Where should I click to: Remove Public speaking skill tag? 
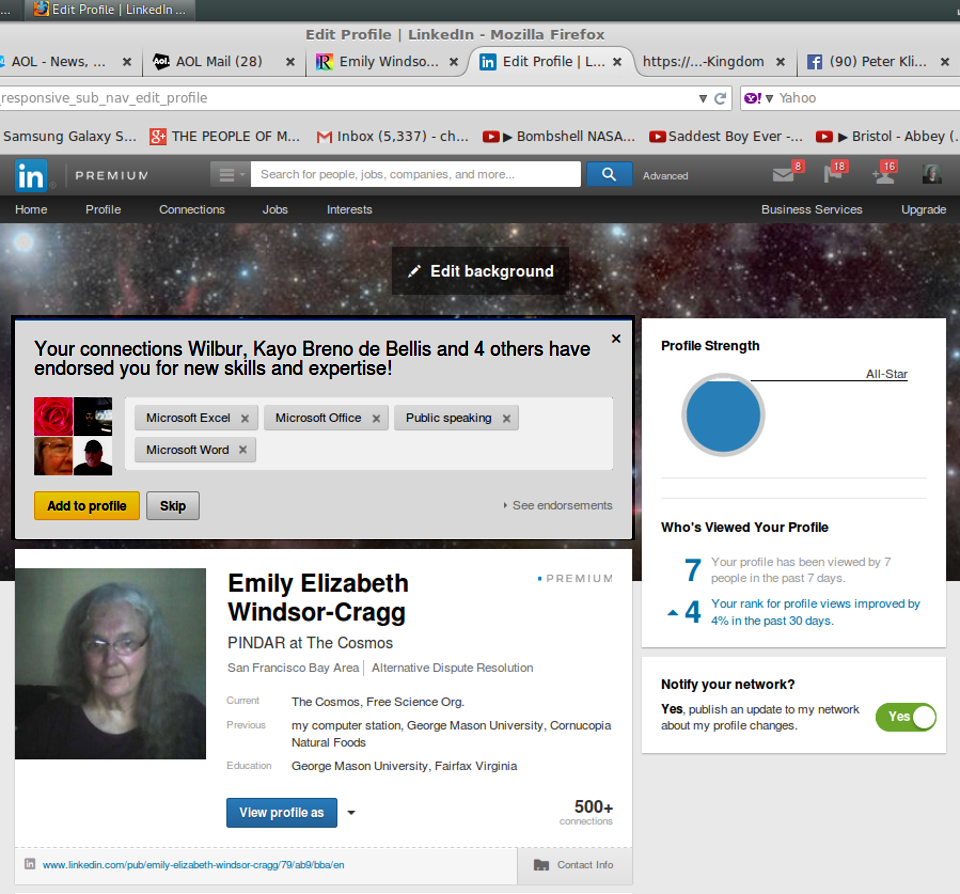point(506,419)
